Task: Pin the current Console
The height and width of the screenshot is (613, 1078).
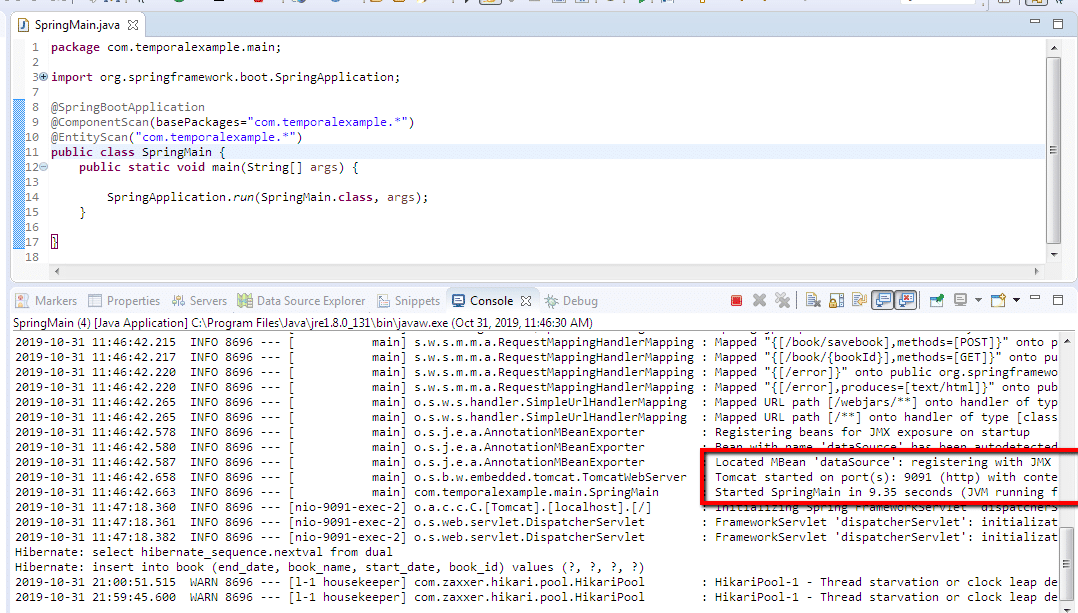Action: point(936,300)
